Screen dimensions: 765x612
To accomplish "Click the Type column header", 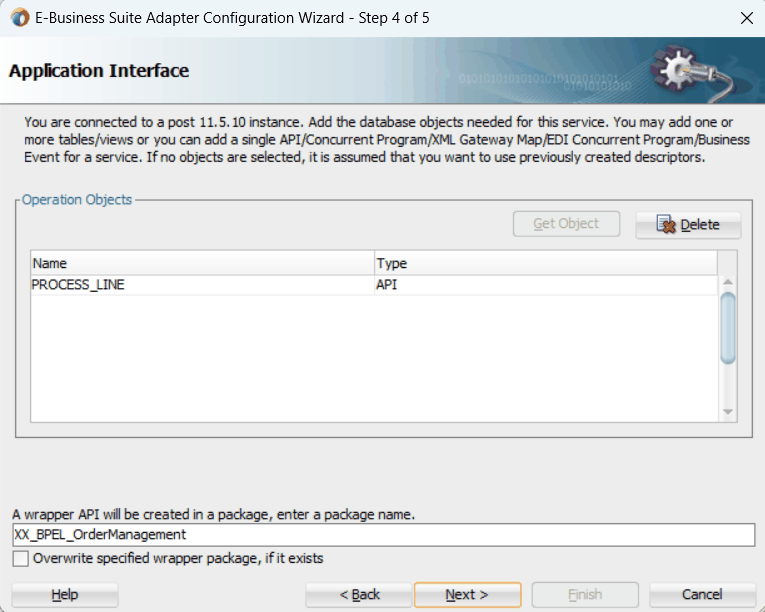I will pos(545,264).
